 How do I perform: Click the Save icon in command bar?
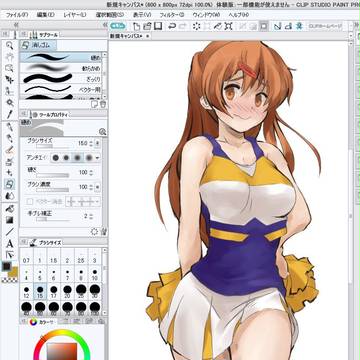(158, 26)
